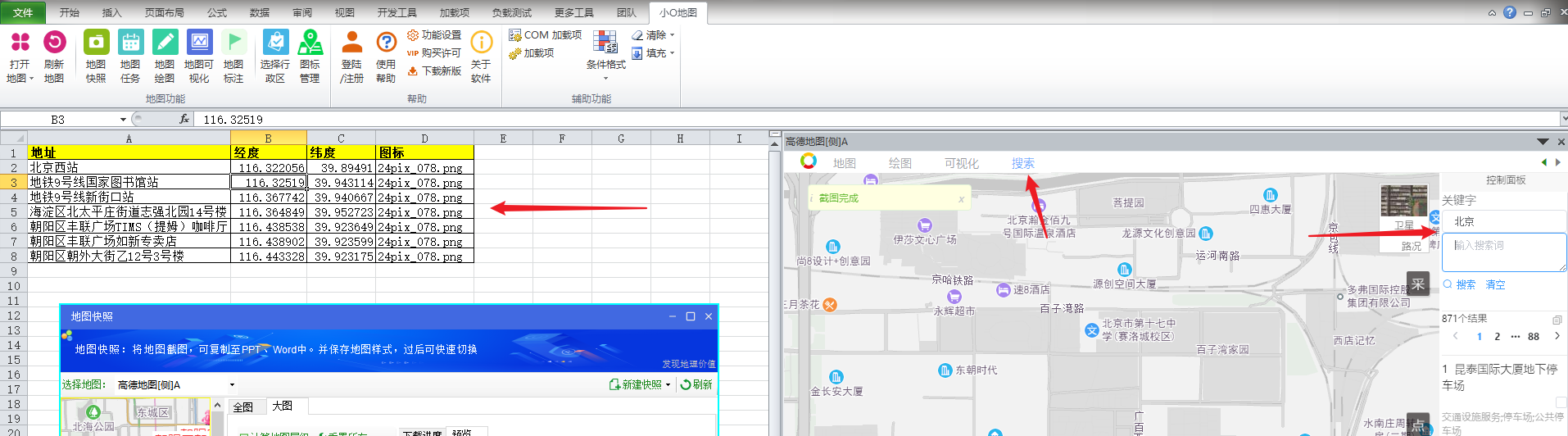Open the 地图任务 ribbon tool
This screenshot has height=436, width=1568.
[130, 56]
